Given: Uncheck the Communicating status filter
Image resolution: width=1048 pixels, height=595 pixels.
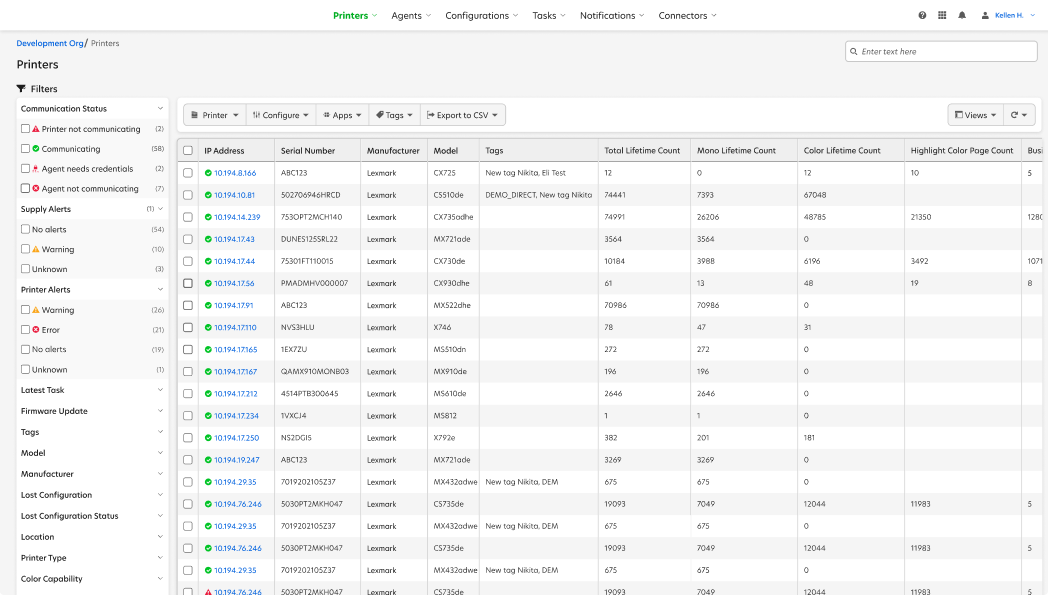Looking at the screenshot, I should 24,148.
